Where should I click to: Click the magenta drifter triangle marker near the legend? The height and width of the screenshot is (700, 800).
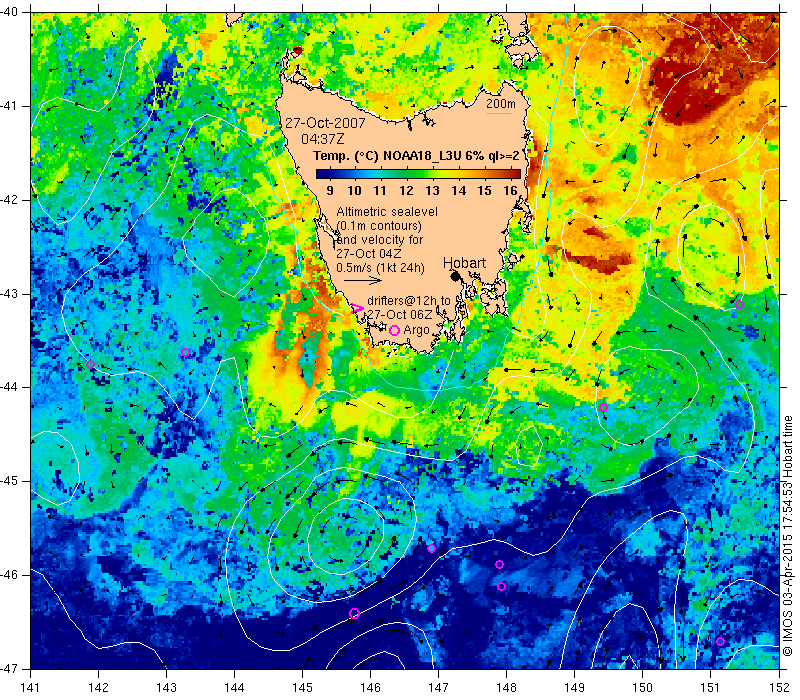coord(358,308)
